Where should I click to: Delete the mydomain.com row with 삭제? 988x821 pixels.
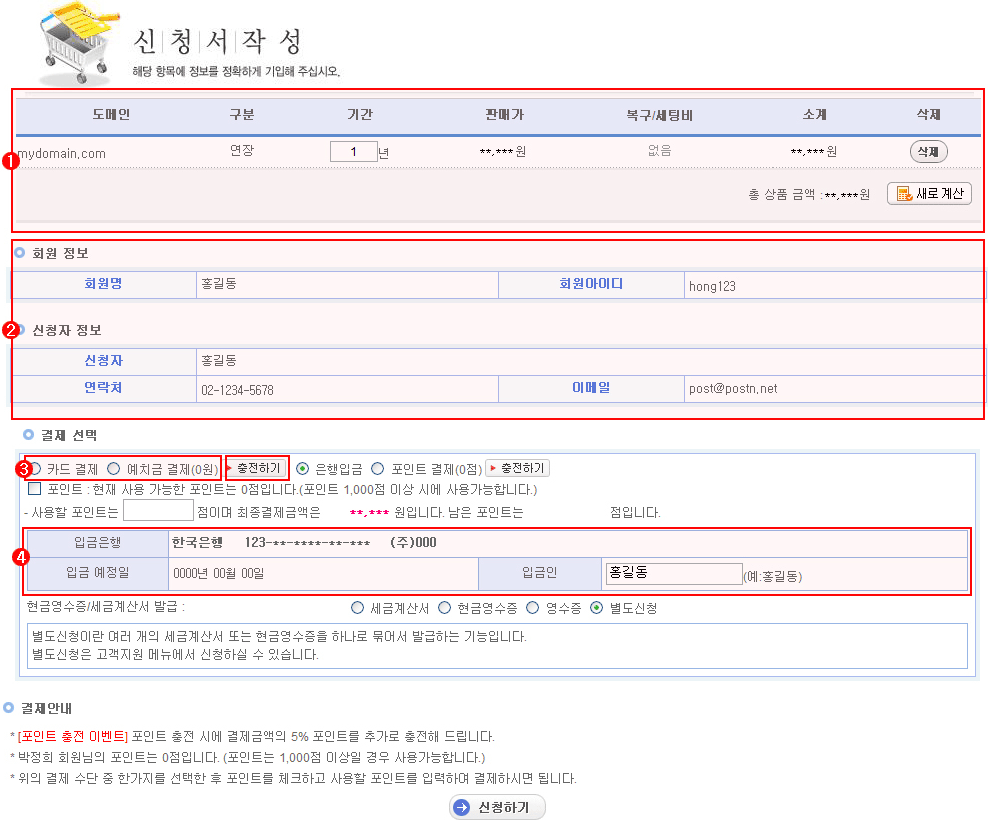coord(927,152)
